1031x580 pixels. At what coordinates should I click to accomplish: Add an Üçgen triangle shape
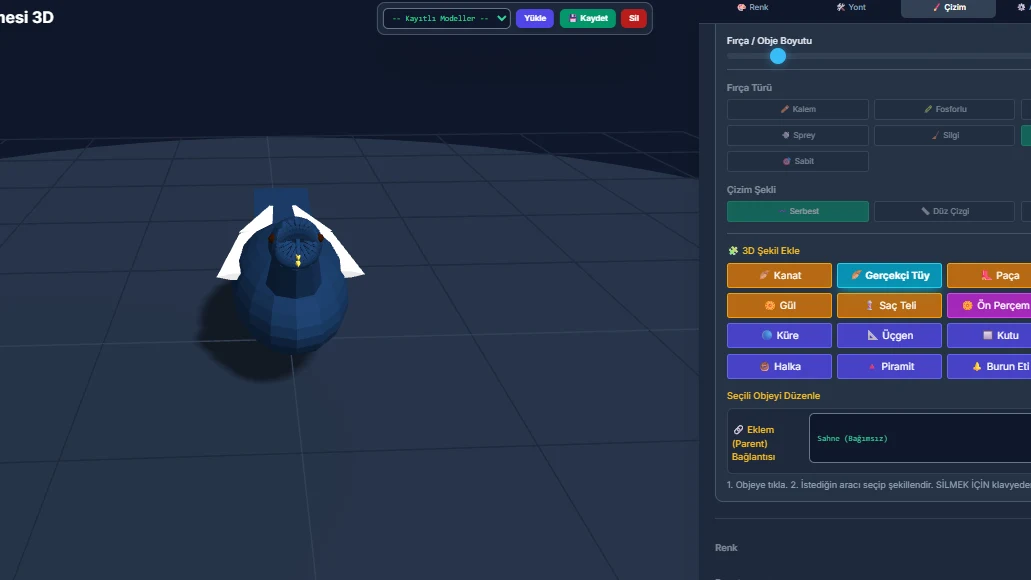pyautogui.click(x=889, y=335)
